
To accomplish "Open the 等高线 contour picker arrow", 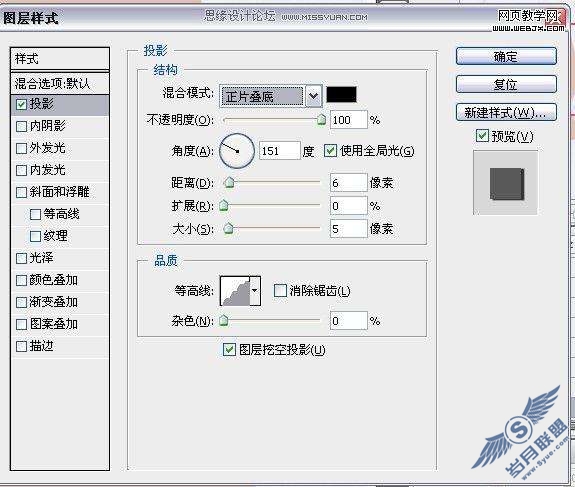I will (255, 291).
